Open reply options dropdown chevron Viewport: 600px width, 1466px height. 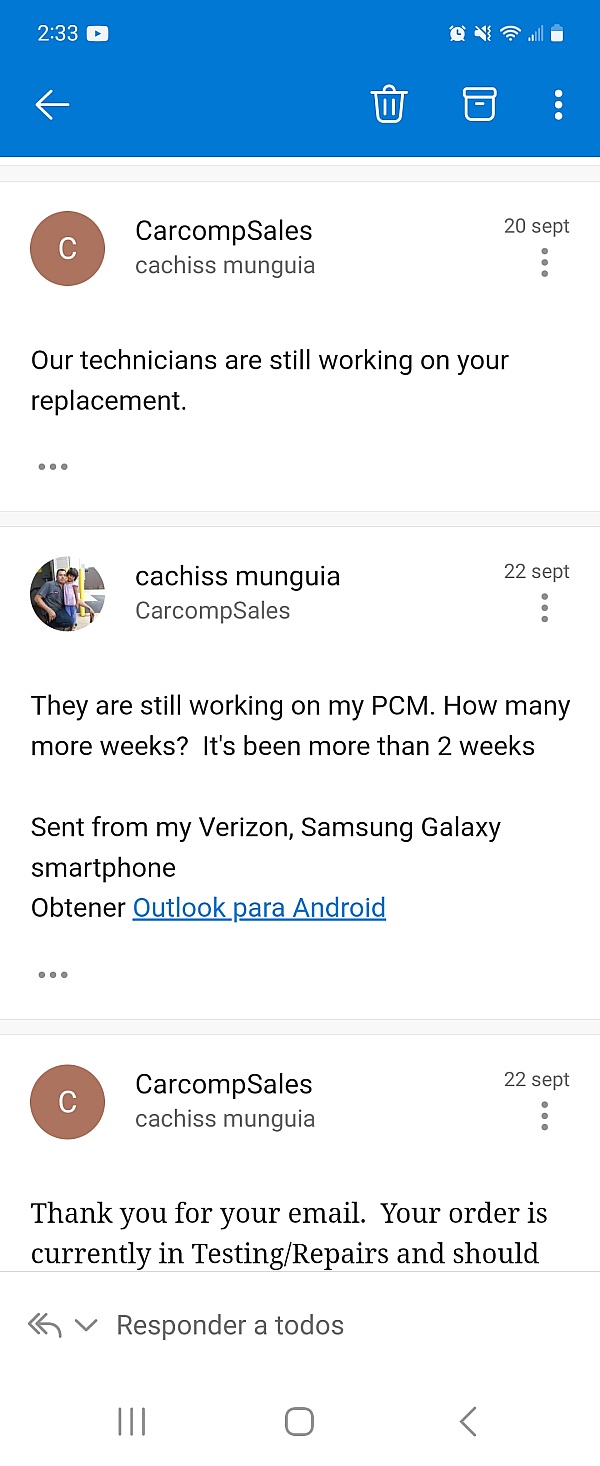tap(86, 1326)
